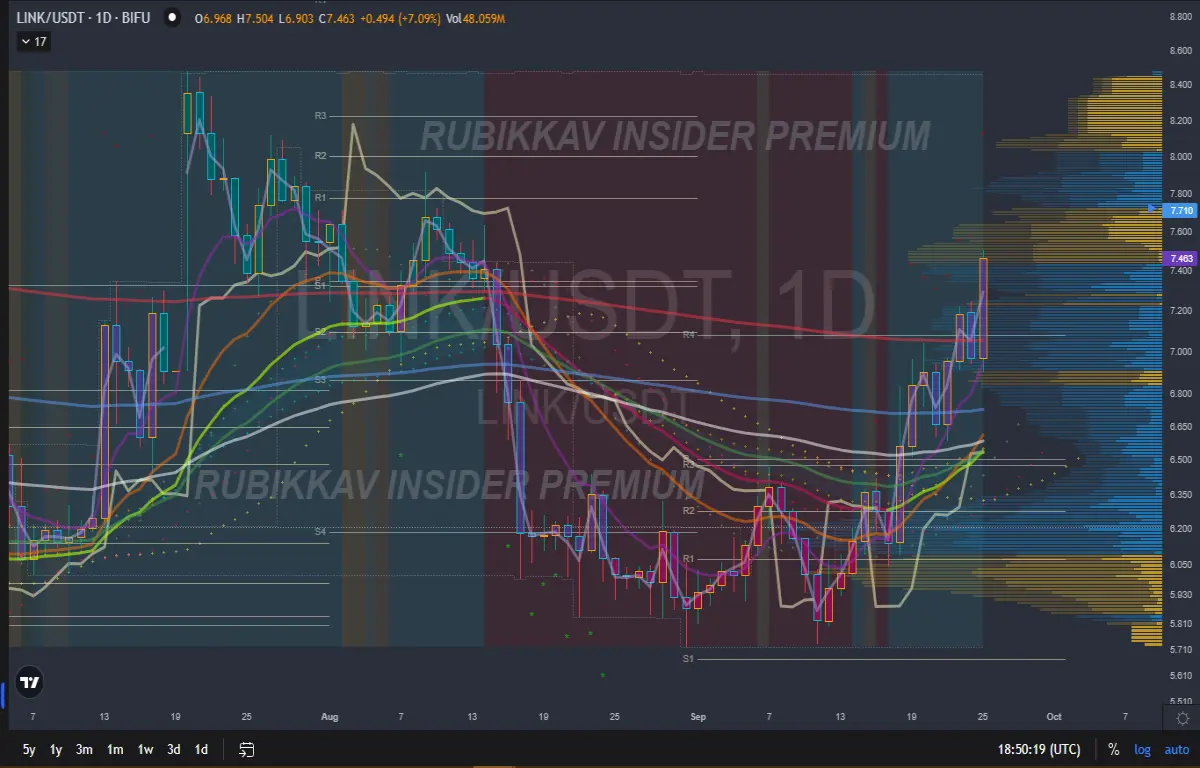
Task: Click the Aug label on time axis
Action: 331,717
